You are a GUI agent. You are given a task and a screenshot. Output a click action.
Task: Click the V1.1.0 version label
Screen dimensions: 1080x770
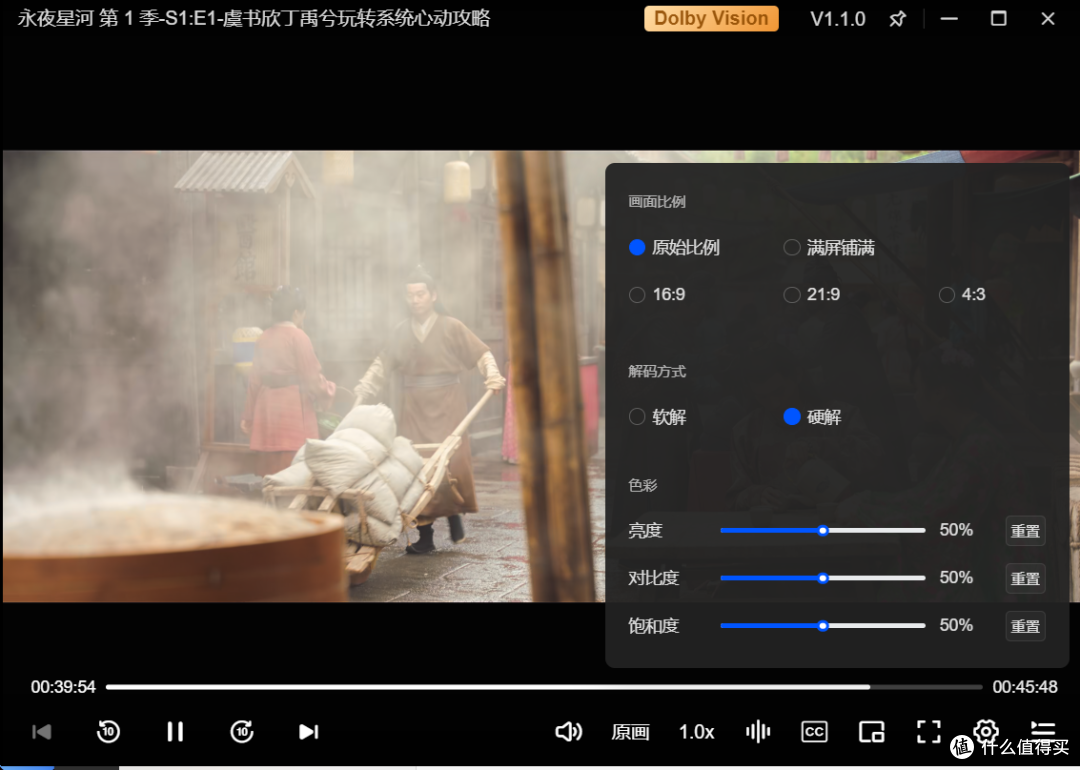tap(838, 19)
